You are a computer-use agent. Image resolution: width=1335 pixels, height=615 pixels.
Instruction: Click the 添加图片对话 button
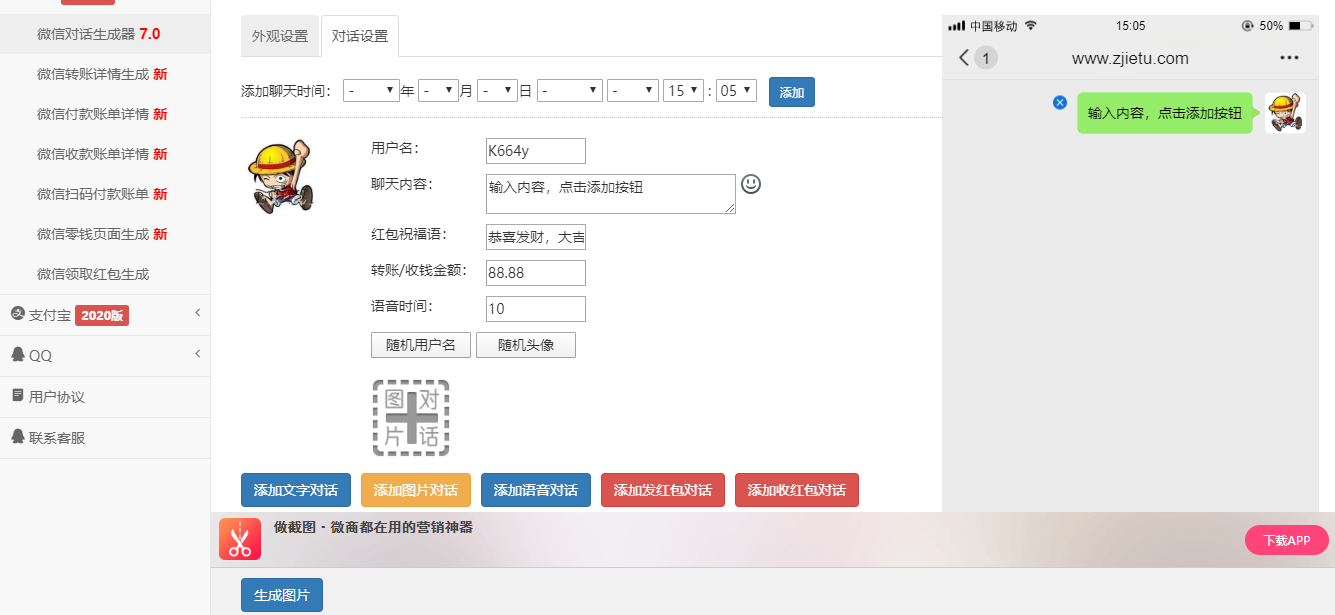point(416,490)
